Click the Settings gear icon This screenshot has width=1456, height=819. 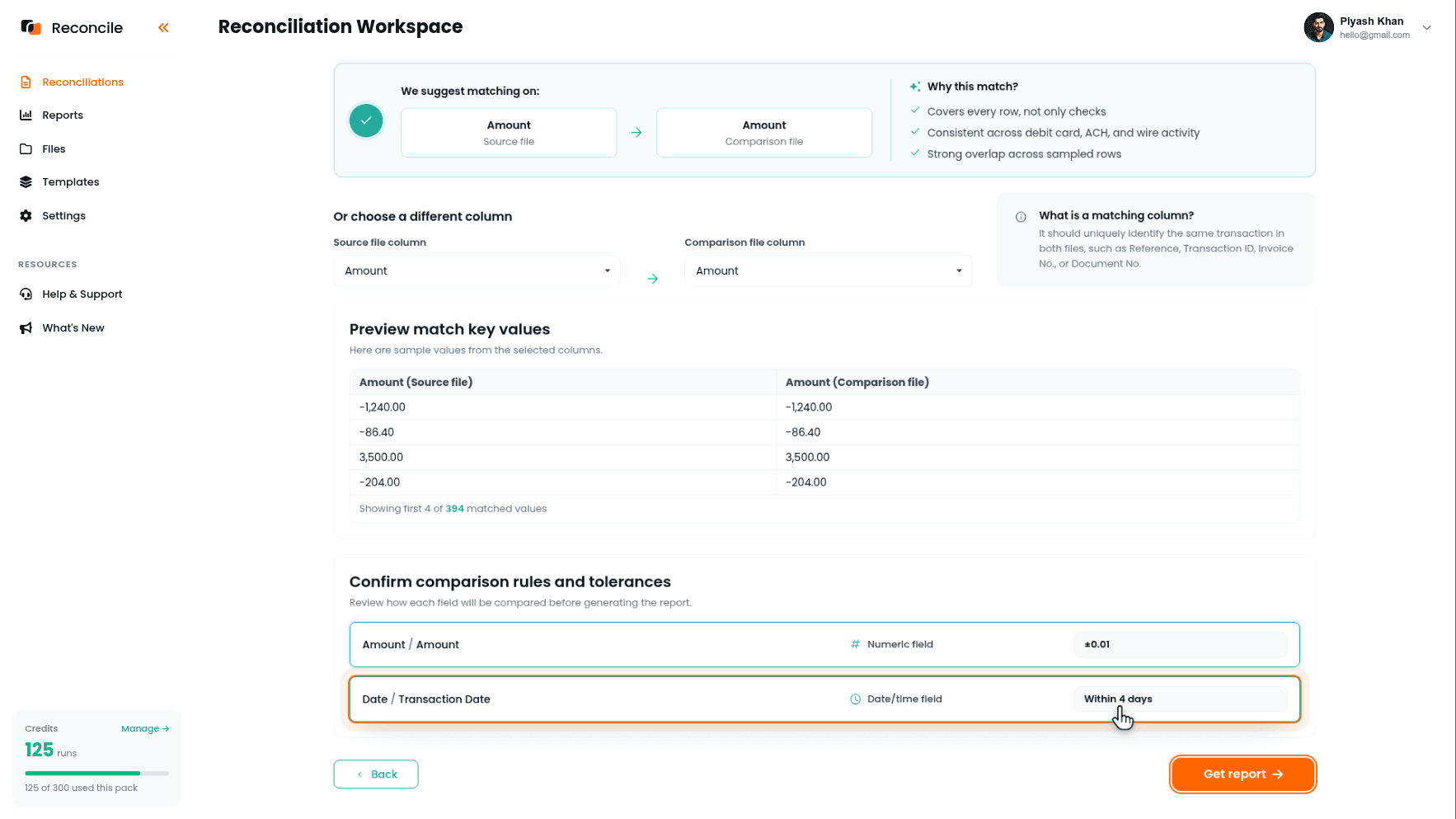click(x=26, y=216)
